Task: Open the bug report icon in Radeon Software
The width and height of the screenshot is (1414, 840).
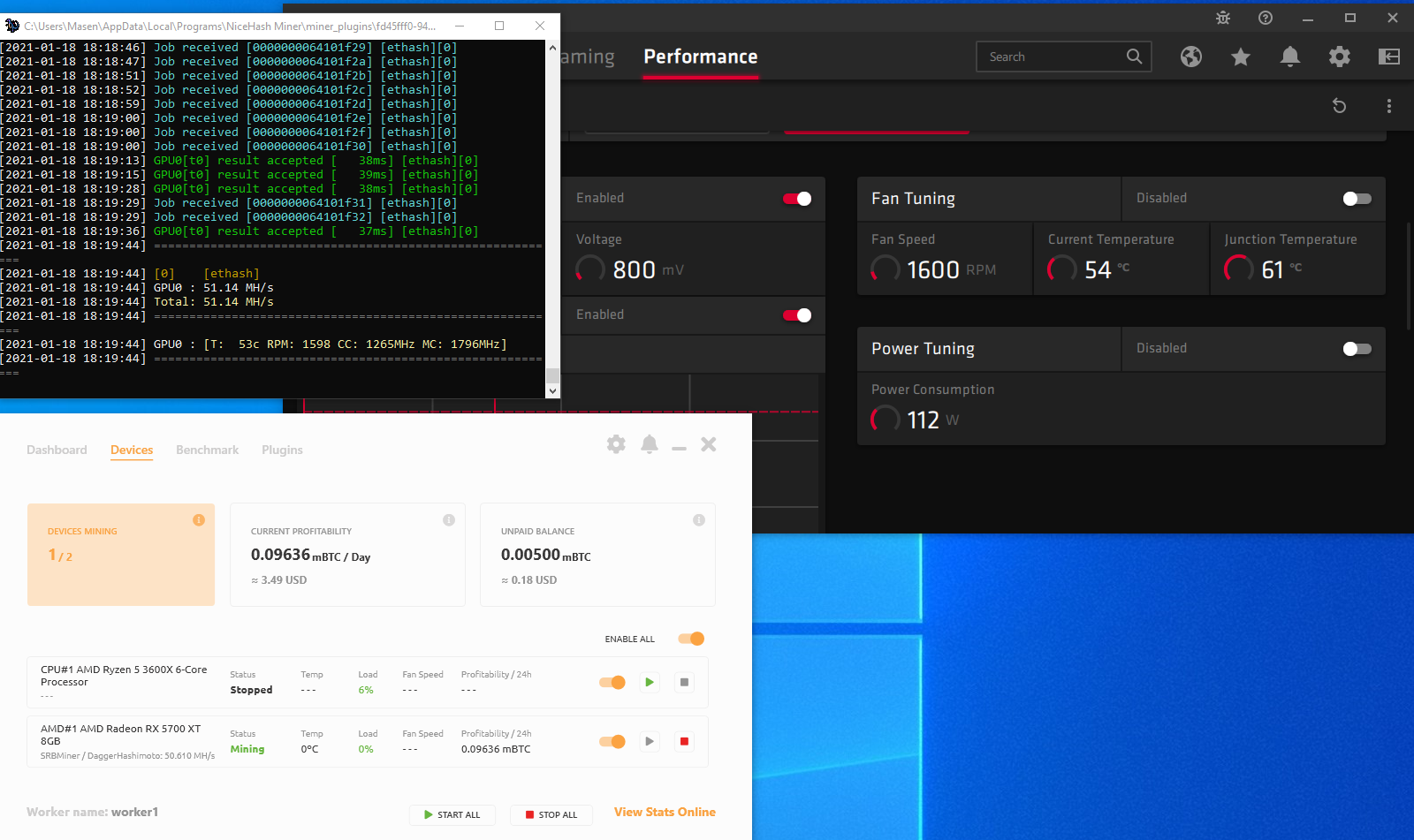Action: coord(1223,18)
